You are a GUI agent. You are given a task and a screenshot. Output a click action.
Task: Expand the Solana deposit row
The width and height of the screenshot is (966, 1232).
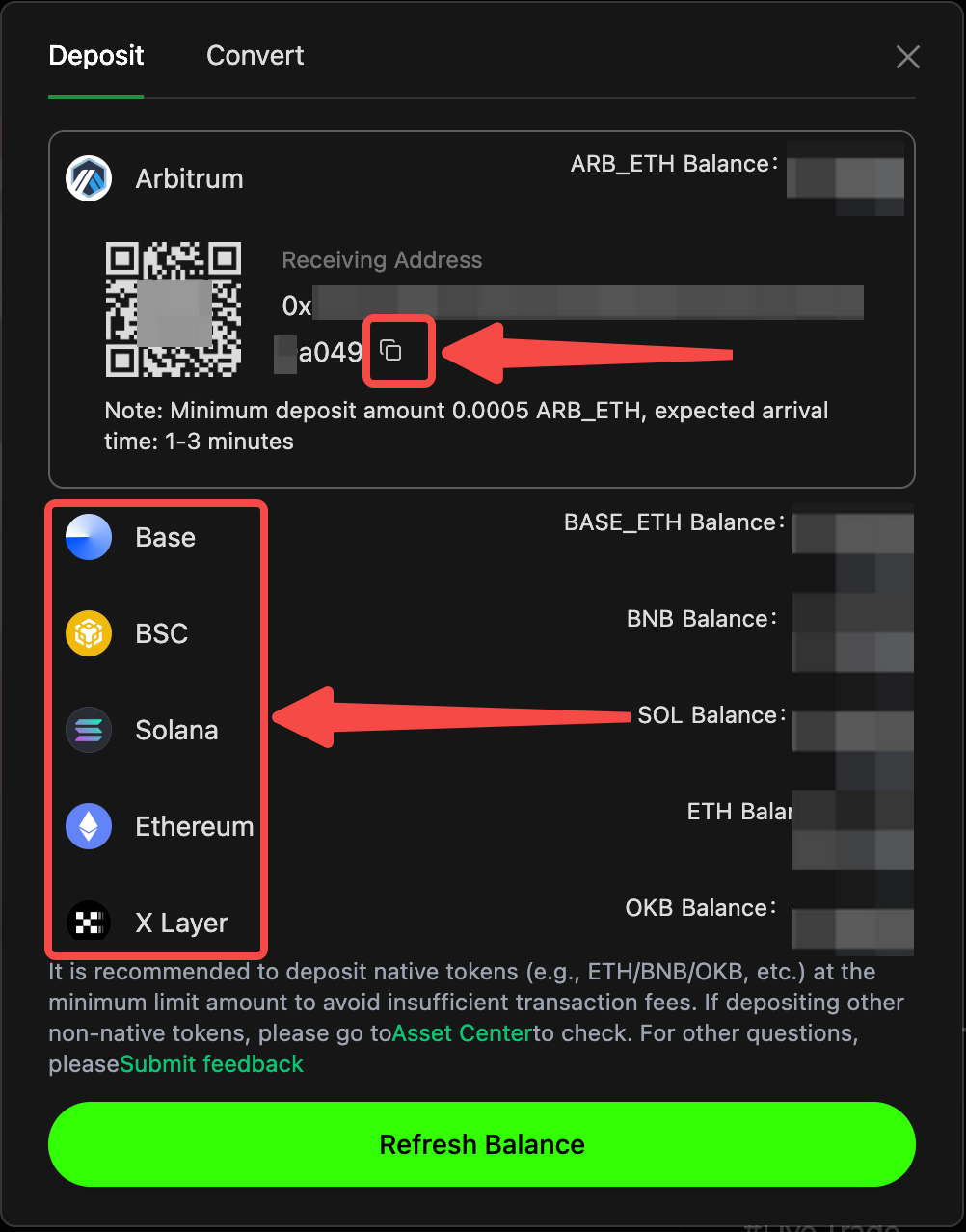[x=482, y=730]
